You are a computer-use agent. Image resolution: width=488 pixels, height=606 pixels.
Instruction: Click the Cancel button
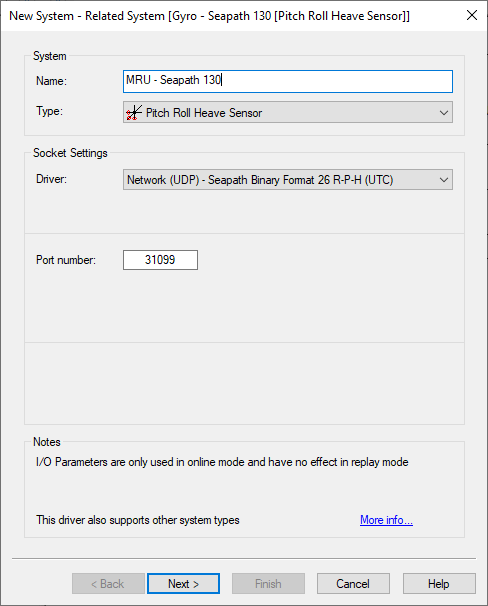353,584
